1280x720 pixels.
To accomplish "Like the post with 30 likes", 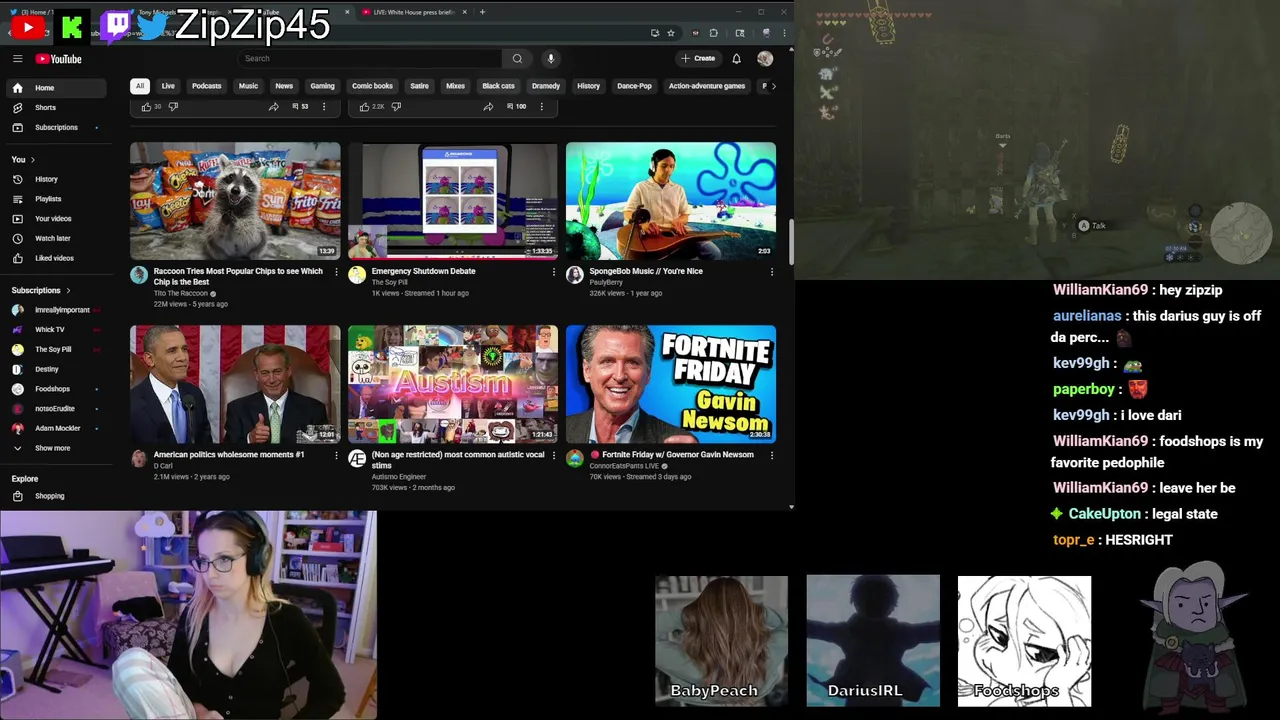I will [146, 106].
